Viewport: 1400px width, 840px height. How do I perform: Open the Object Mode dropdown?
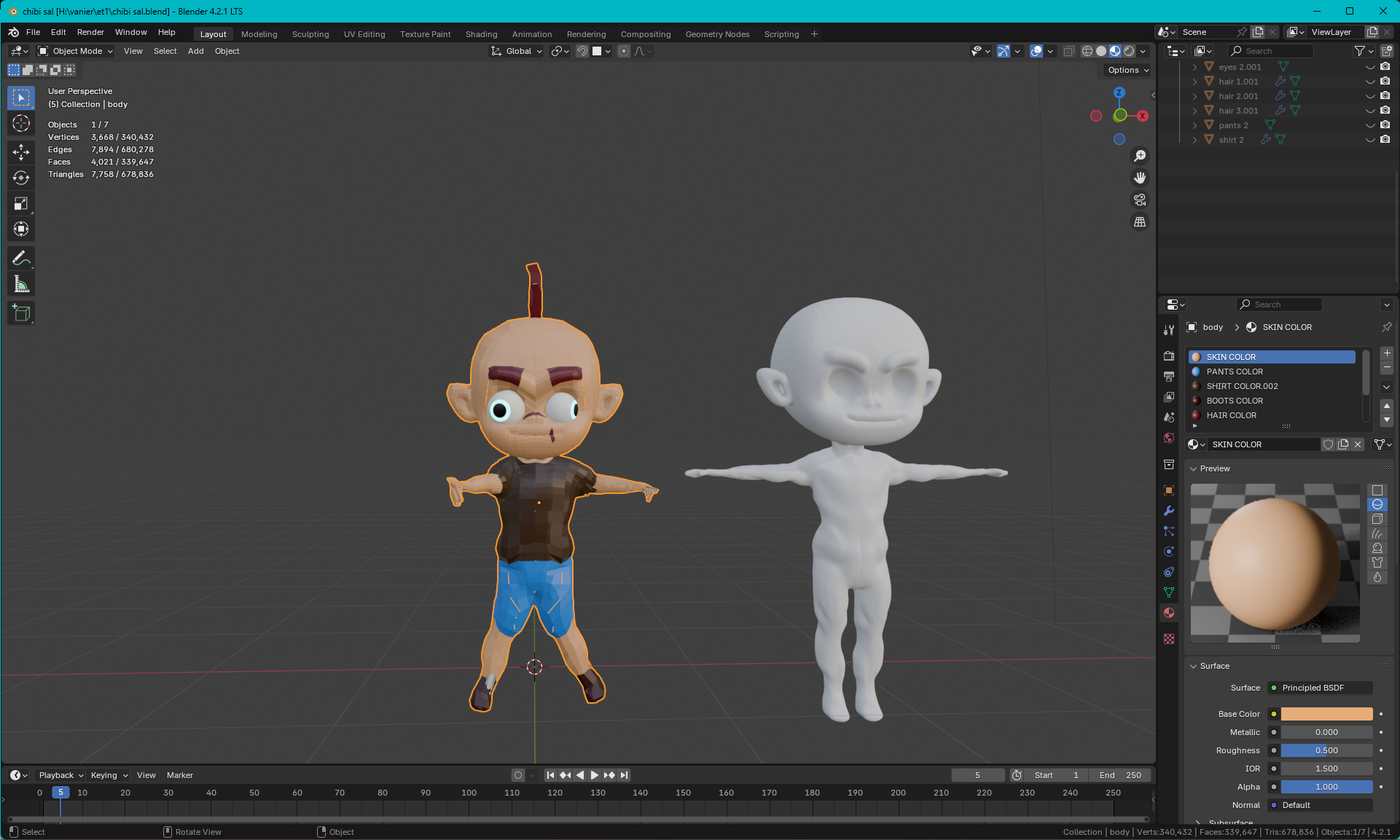[76, 51]
